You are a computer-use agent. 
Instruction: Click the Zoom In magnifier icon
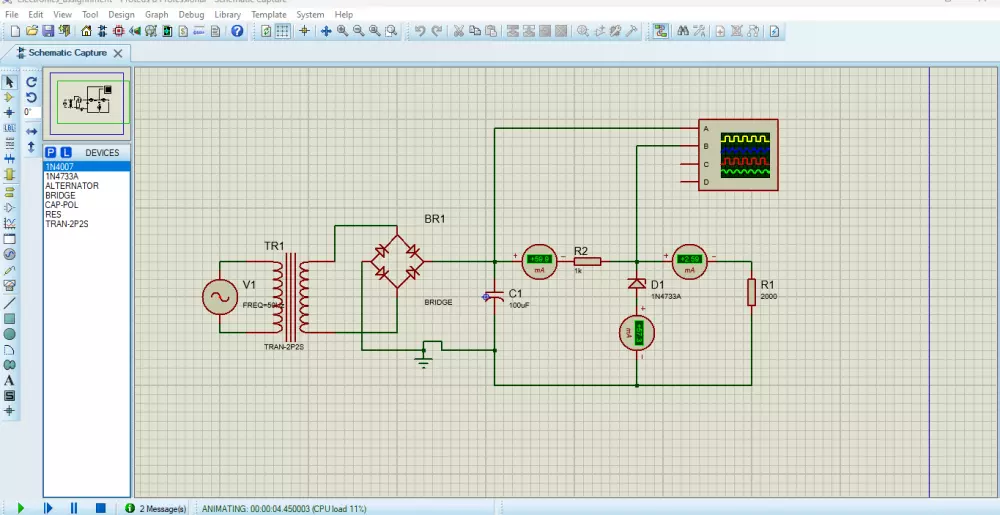coord(342,32)
